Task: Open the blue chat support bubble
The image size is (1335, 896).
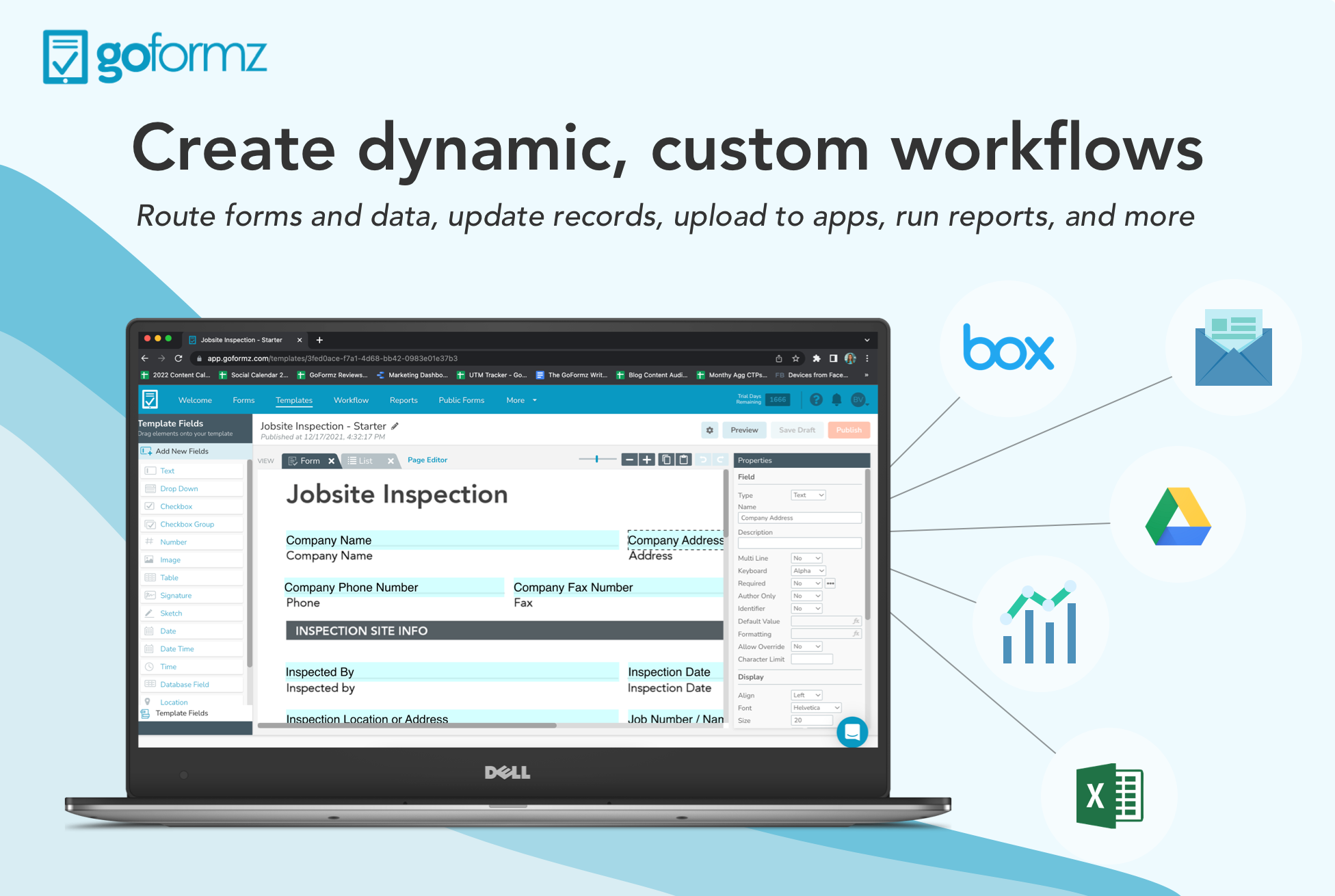Action: (x=852, y=733)
